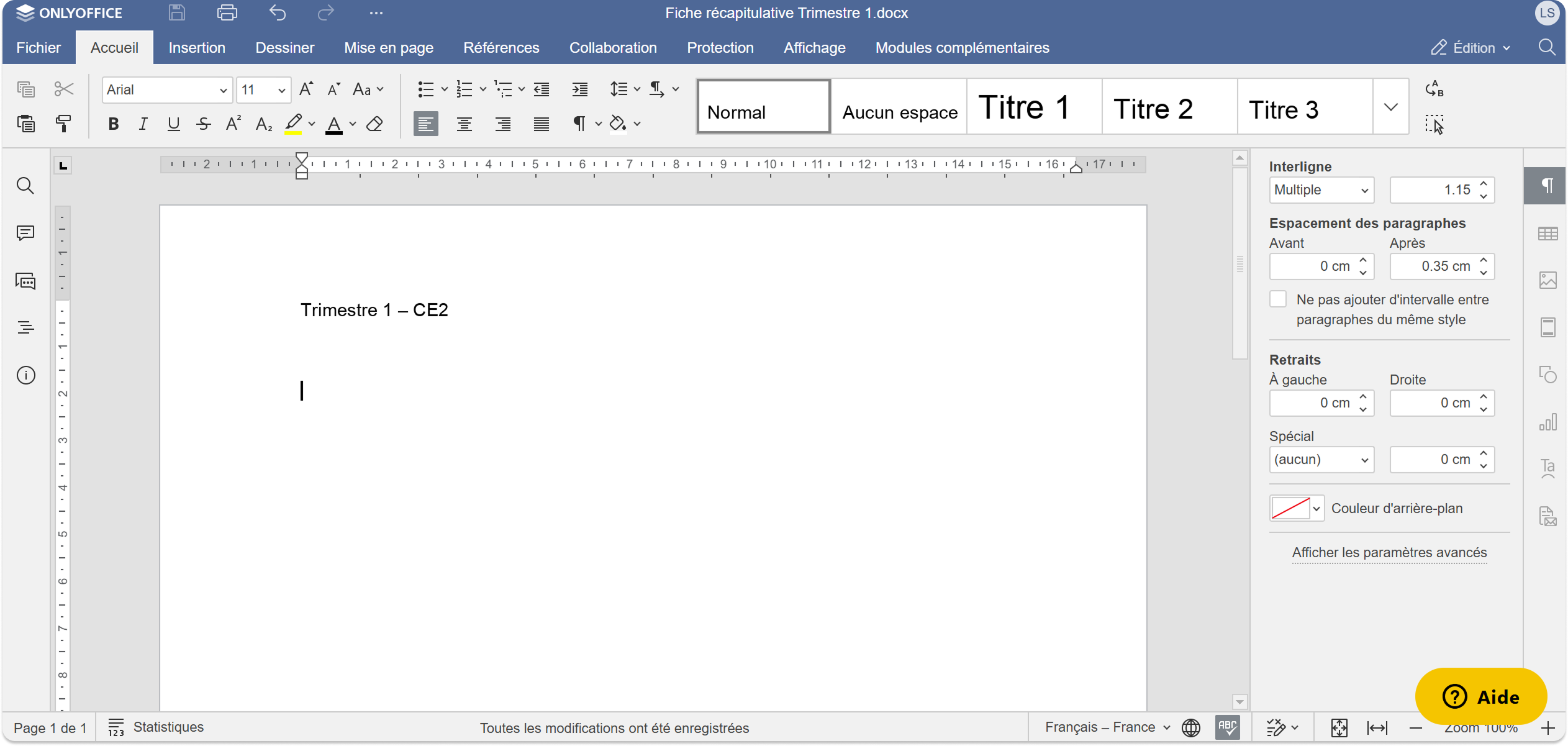Click the clear style eraser icon
The width and height of the screenshot is (1568, 746).
pos(374,124)
